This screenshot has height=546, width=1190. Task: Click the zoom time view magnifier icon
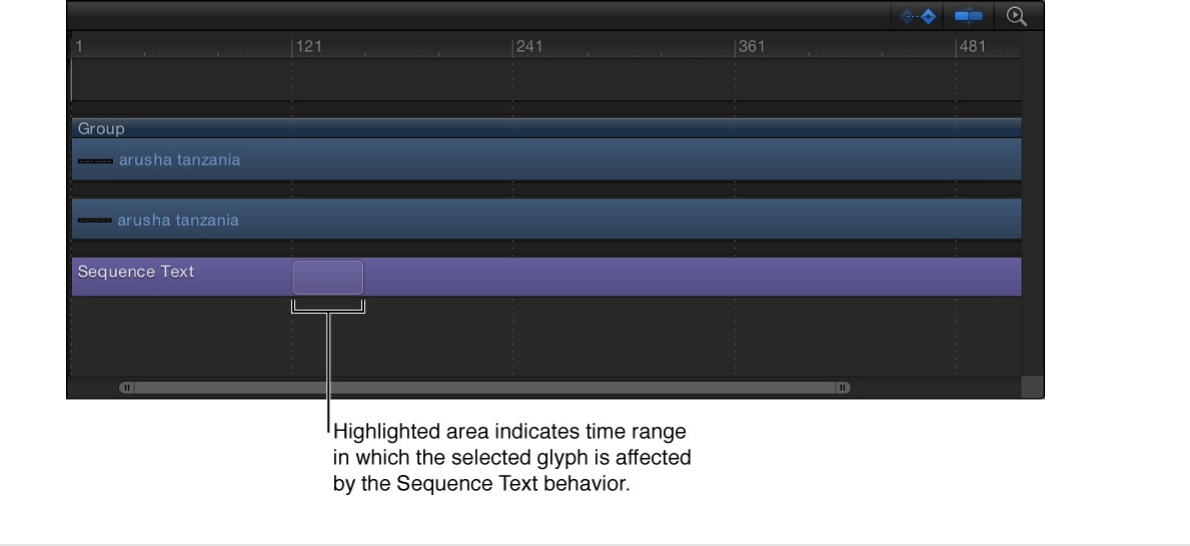[1017, 16]
